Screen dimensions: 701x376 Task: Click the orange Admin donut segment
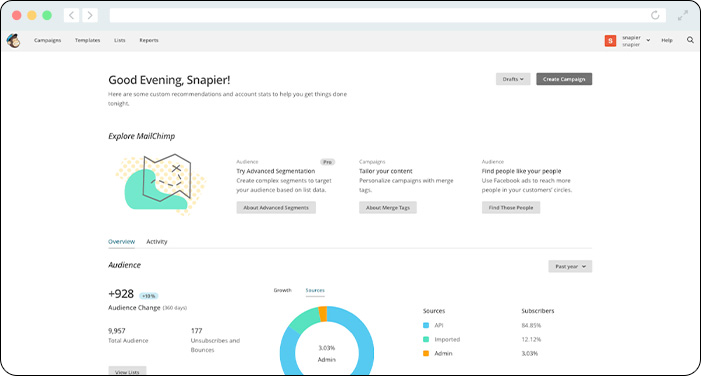click(x=323, y=313)
